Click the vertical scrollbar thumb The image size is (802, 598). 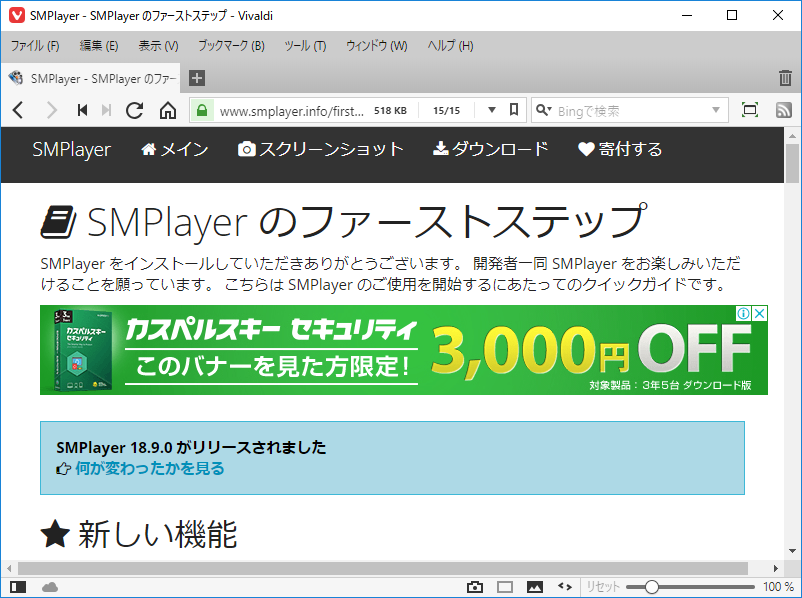pos(792,163)
